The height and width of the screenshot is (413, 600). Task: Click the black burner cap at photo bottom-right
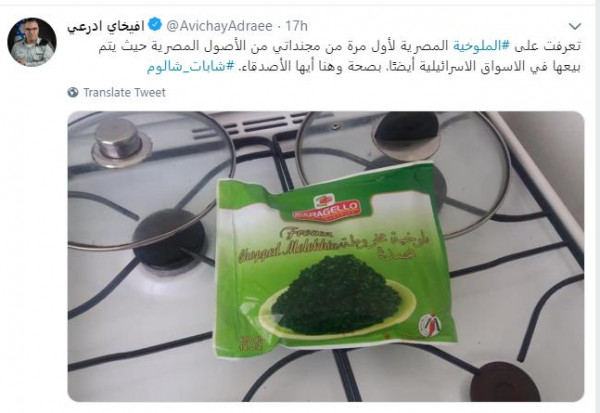point(505,381)
